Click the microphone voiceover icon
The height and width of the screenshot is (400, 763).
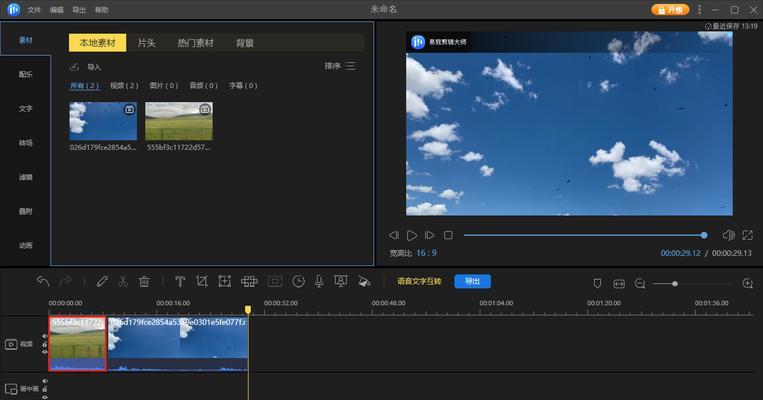[319, 281]
